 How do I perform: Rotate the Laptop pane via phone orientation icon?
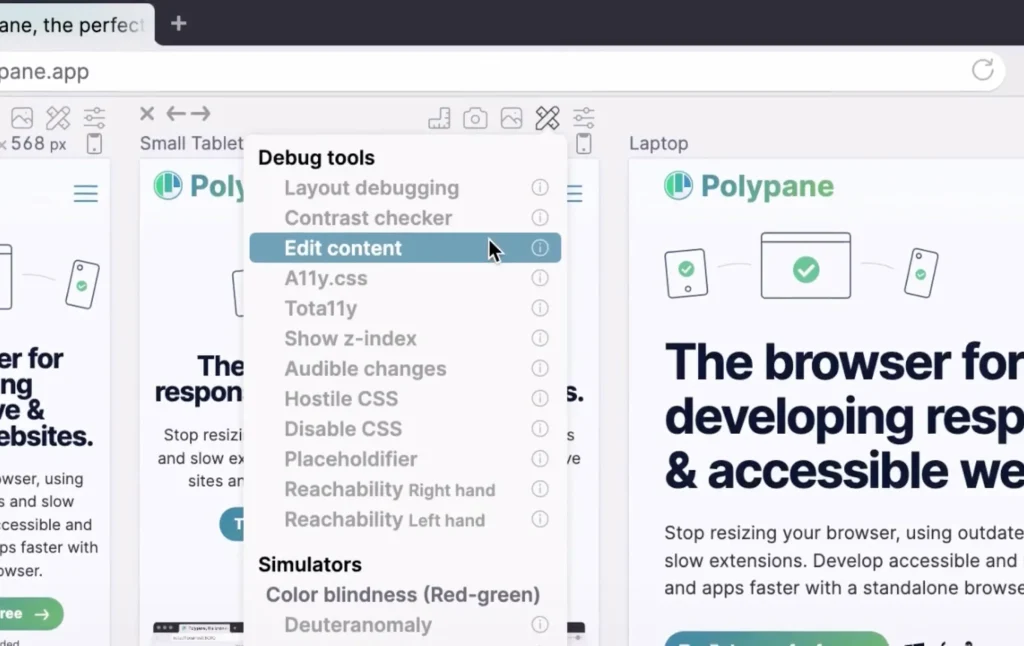pos(583,143)
